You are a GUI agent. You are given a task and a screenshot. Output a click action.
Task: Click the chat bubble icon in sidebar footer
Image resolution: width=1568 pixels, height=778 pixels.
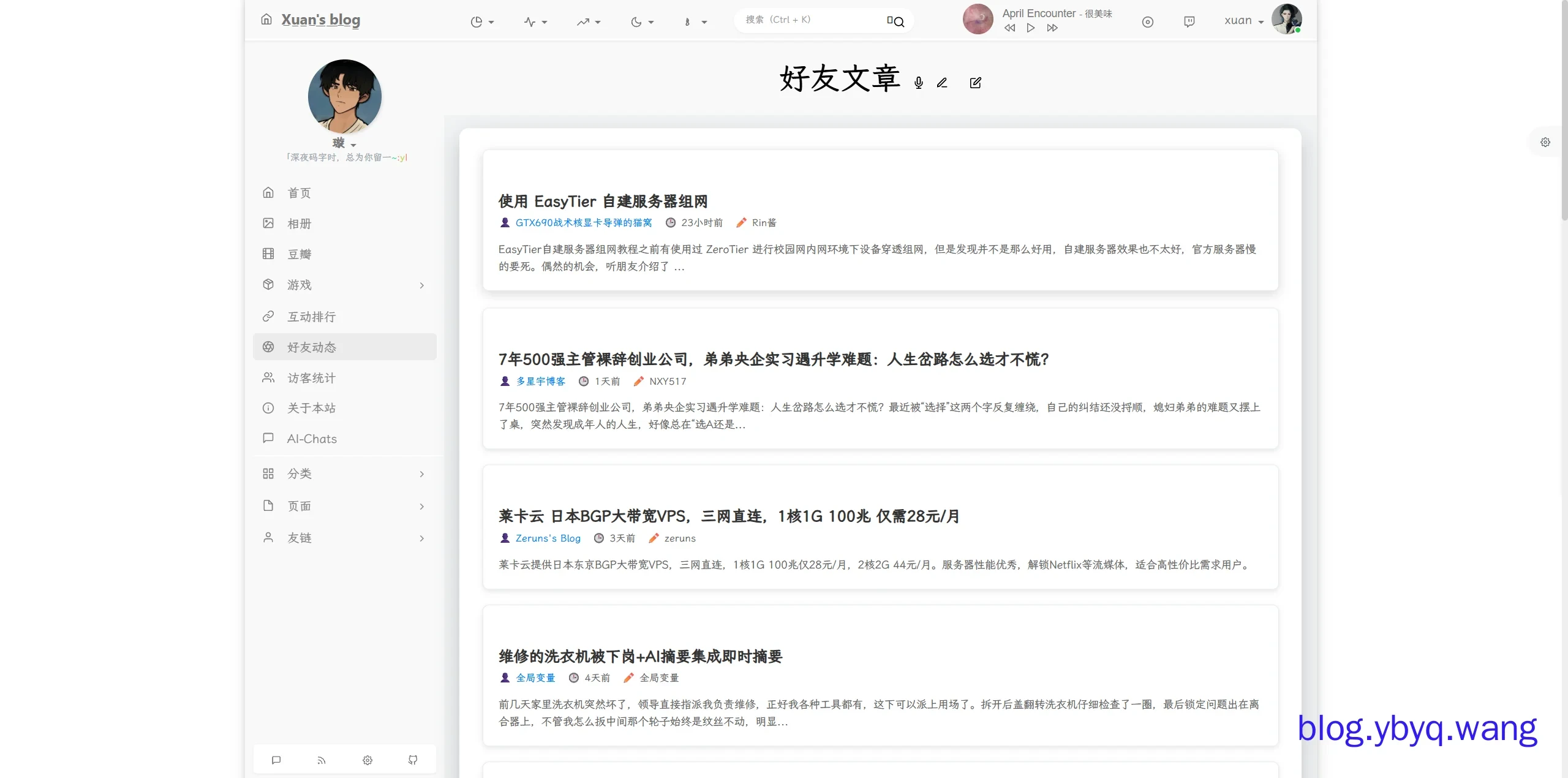coord(276,760)
